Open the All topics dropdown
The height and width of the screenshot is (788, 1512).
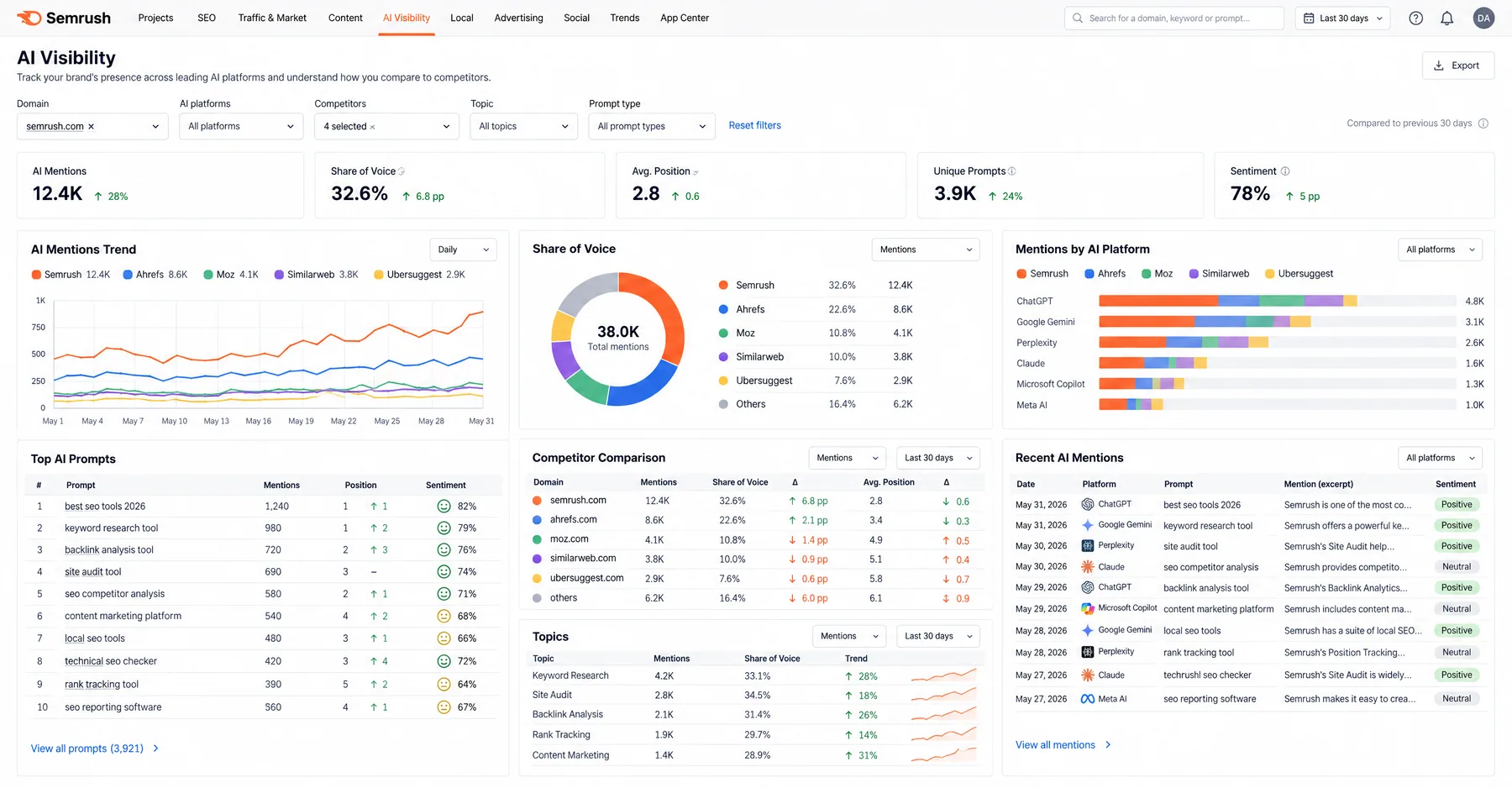pos(524,127)
